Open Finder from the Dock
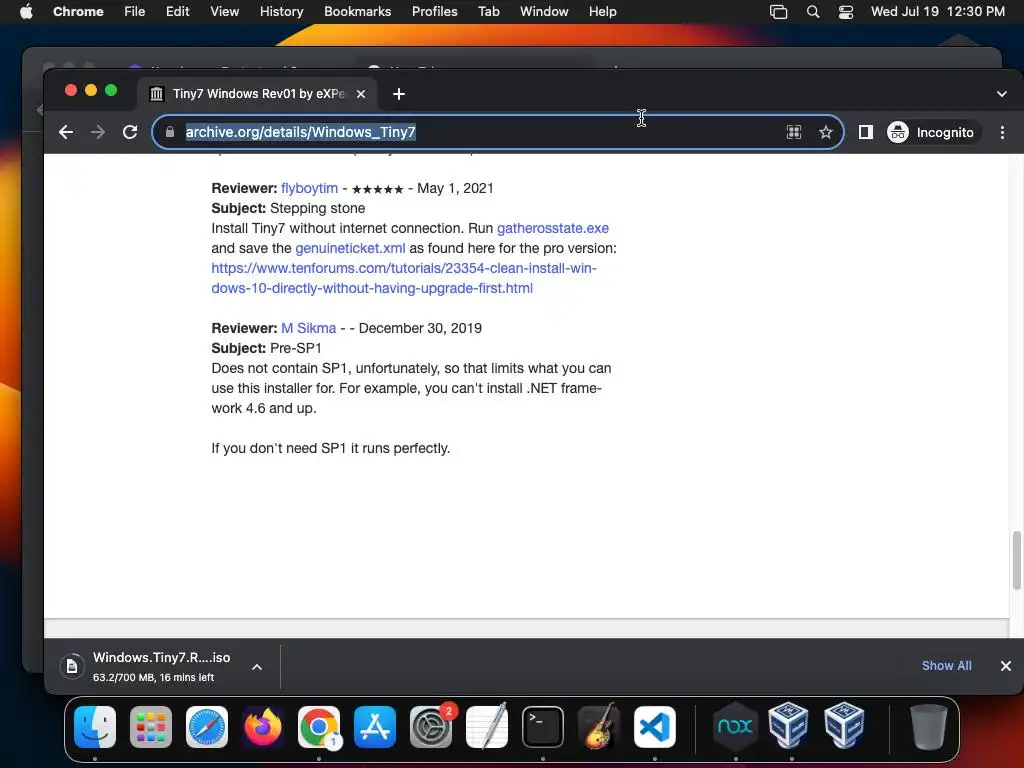1024x768 pixels. click(95, 727)
